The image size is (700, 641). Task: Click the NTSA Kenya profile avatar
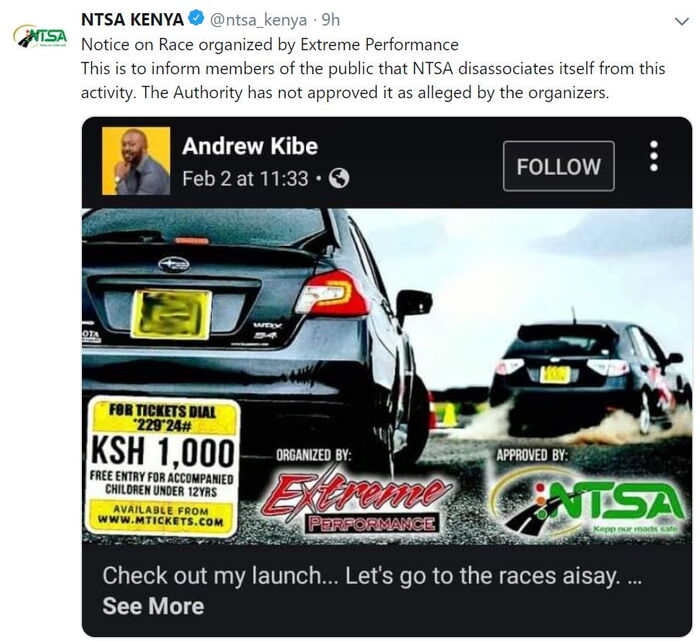pos(40,36)
